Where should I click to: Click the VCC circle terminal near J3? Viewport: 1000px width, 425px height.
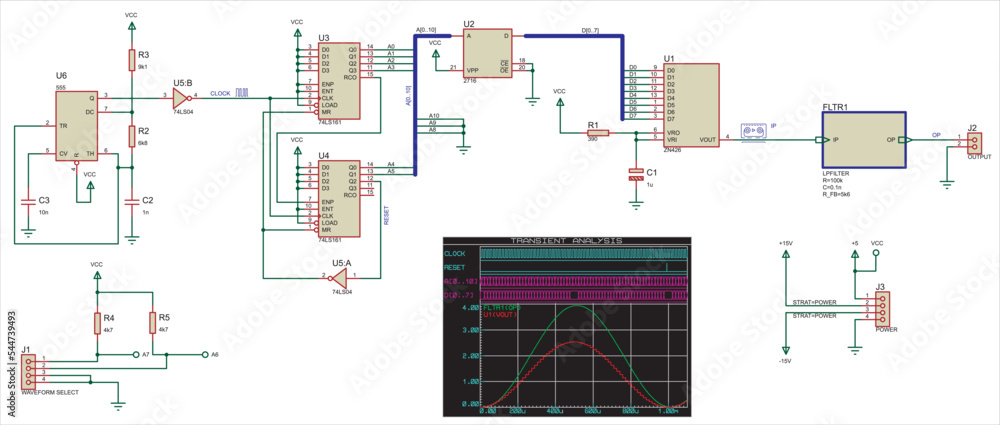point(877,253)
